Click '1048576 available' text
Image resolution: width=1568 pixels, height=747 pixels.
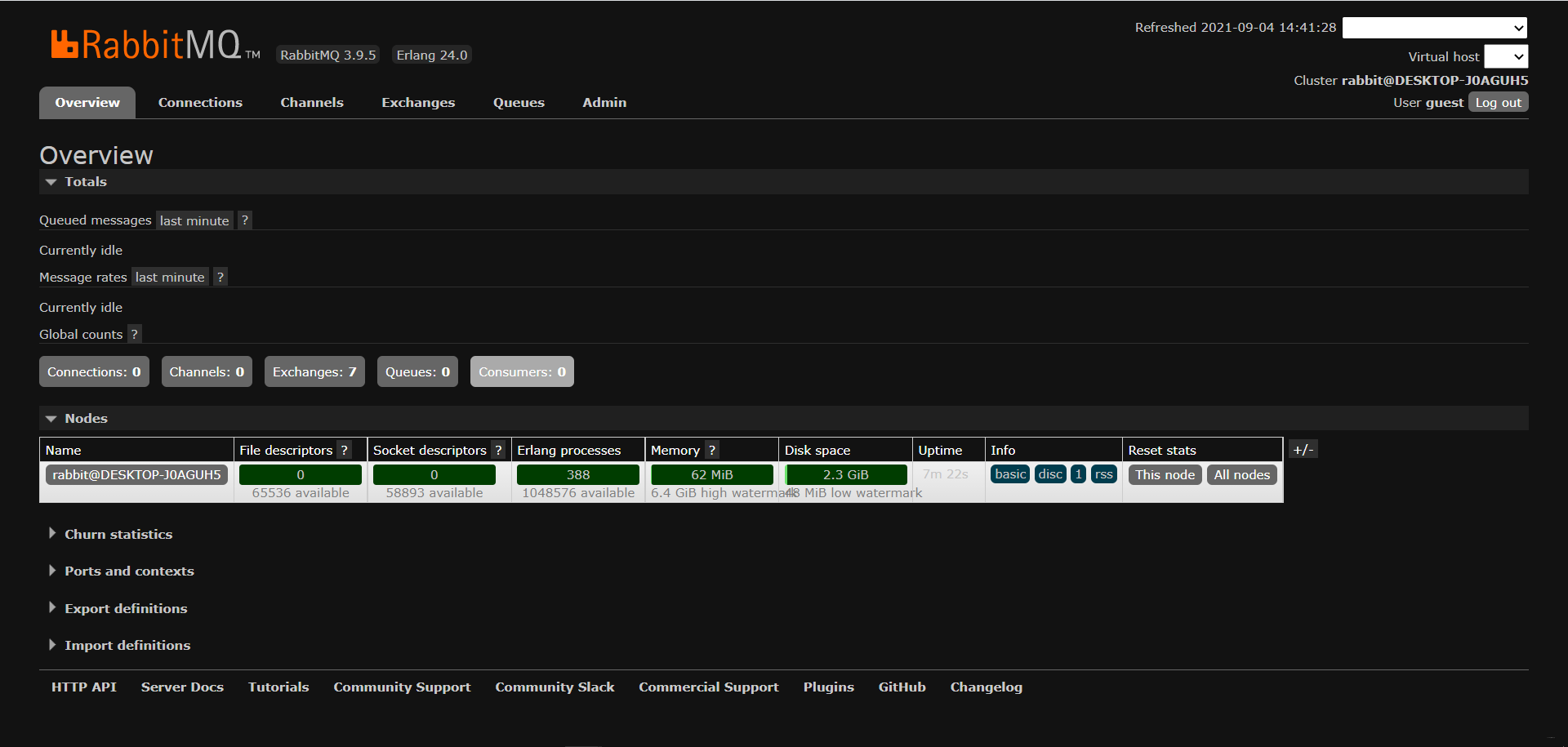[578, 493]
